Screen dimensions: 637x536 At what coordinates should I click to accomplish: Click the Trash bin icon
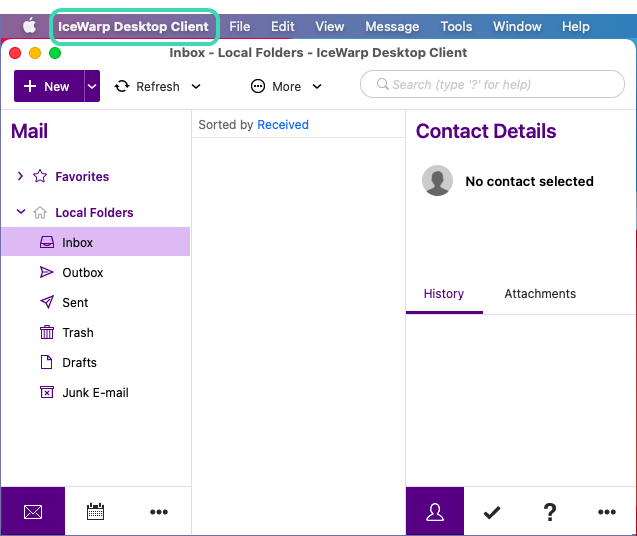(x=47, y=332)
